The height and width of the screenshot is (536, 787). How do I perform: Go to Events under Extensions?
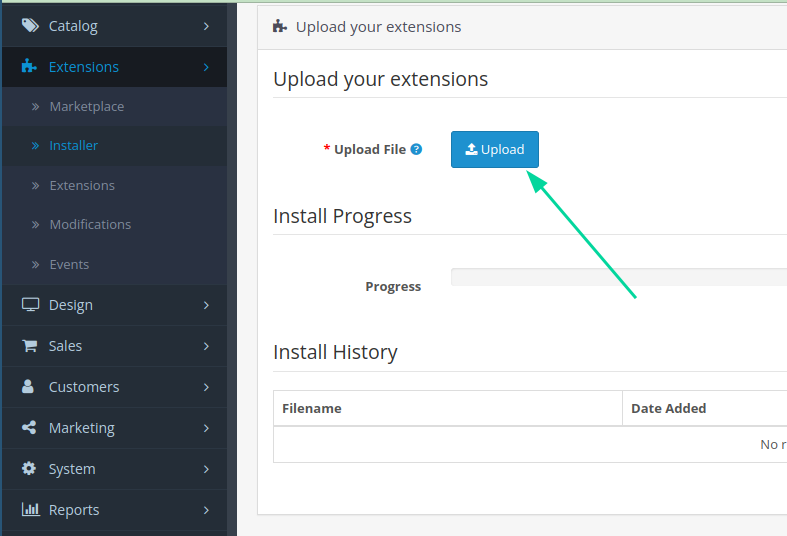(x=69, y=264)
